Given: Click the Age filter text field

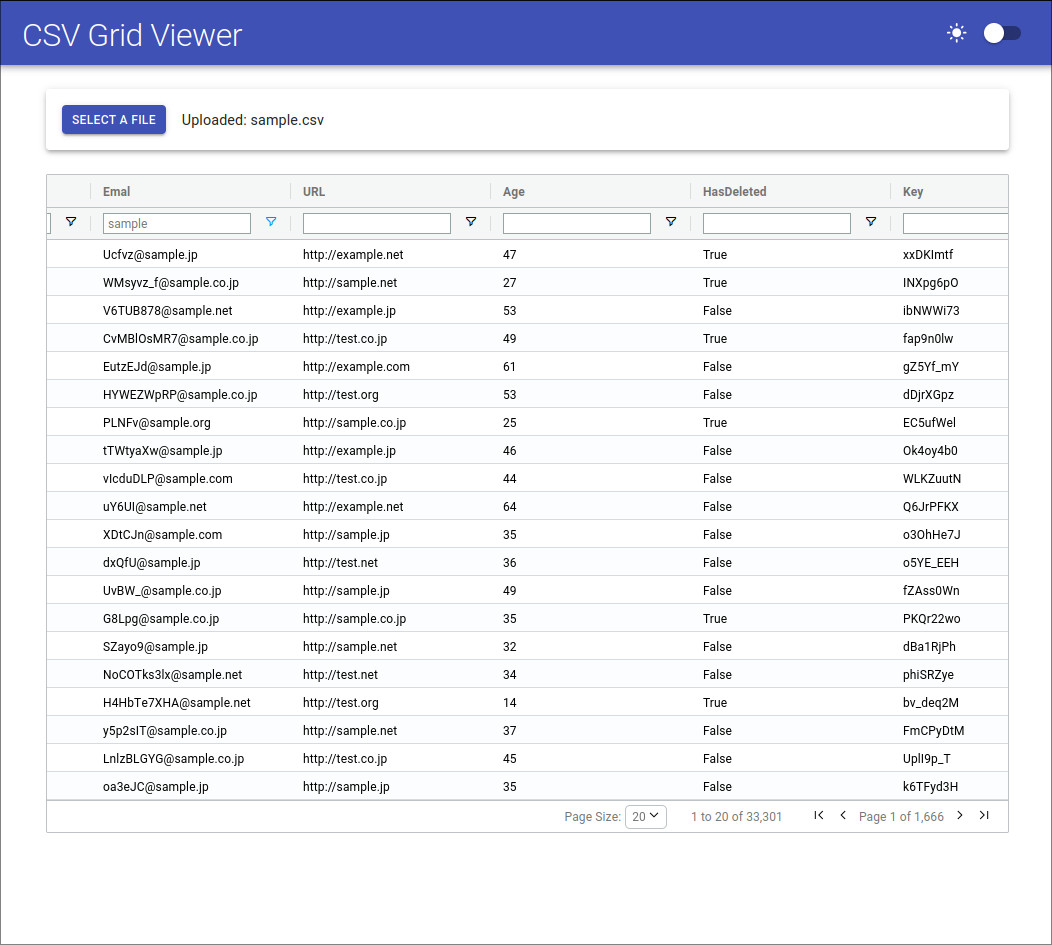Looking at the screenshot, I should coord(577,223).
